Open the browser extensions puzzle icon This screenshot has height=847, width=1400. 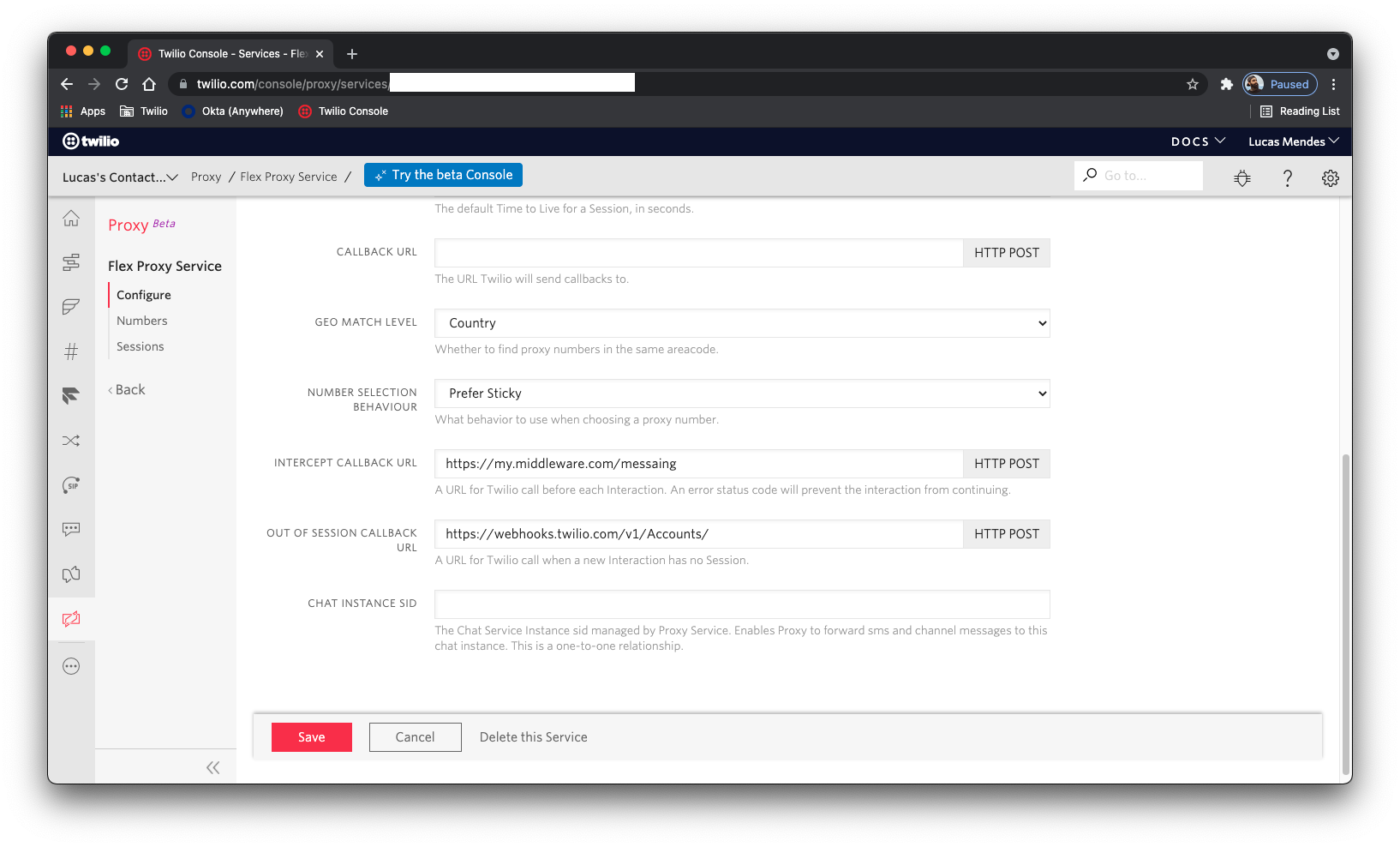(1226, 84)
